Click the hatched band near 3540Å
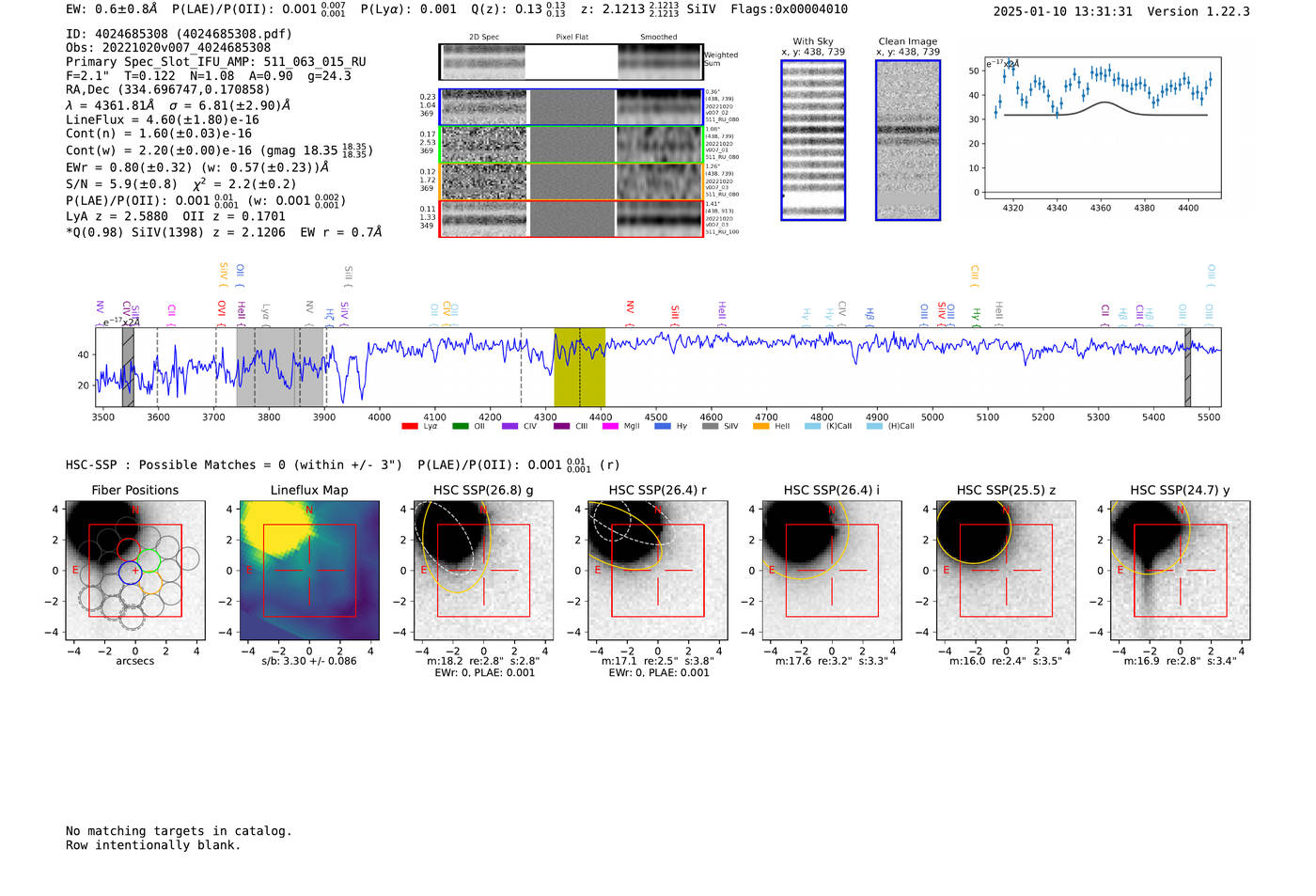The image size is (1316, 896). (128, 367)
